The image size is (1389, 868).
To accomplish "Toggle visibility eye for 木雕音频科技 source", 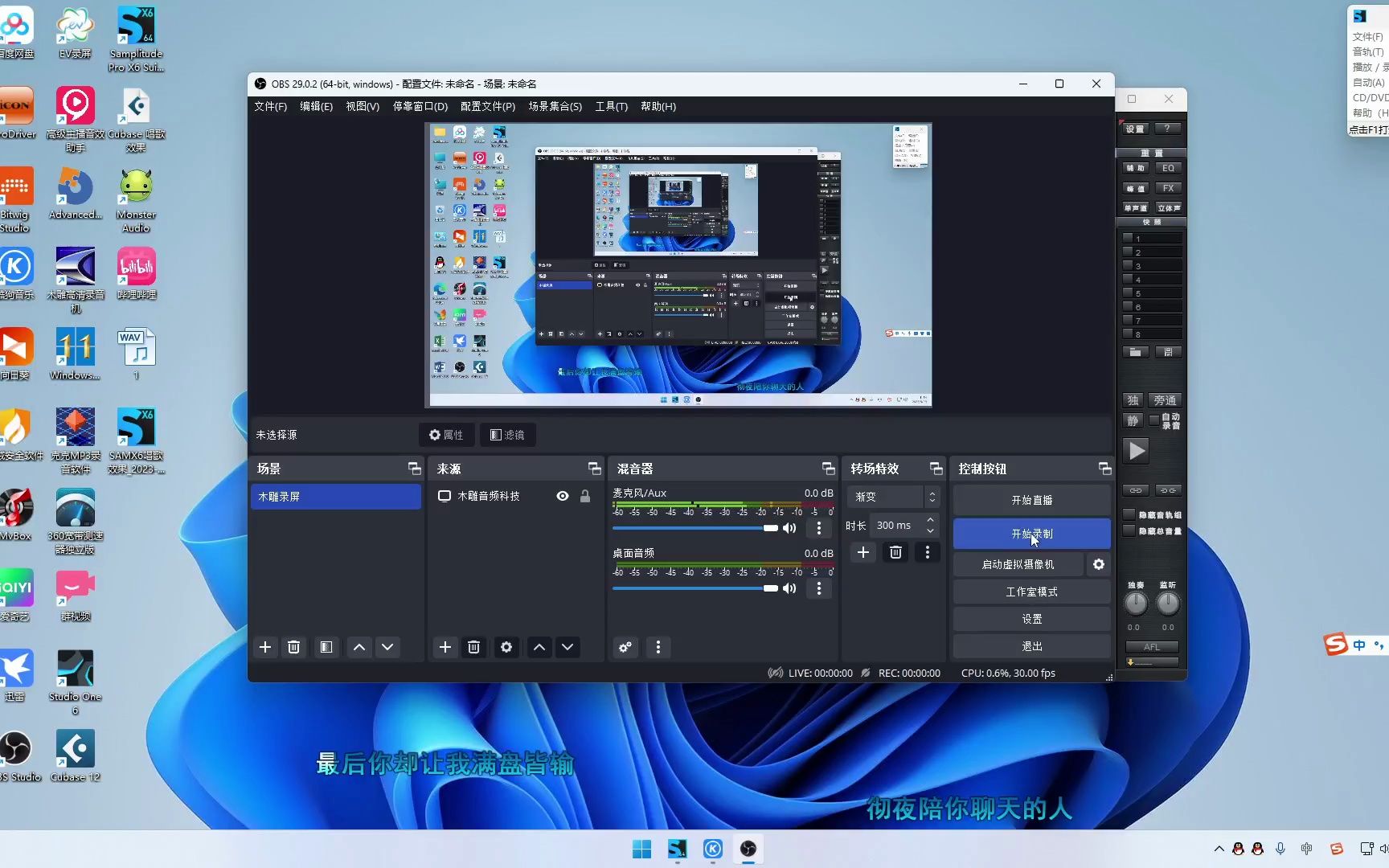I will [x=563, y=496].
